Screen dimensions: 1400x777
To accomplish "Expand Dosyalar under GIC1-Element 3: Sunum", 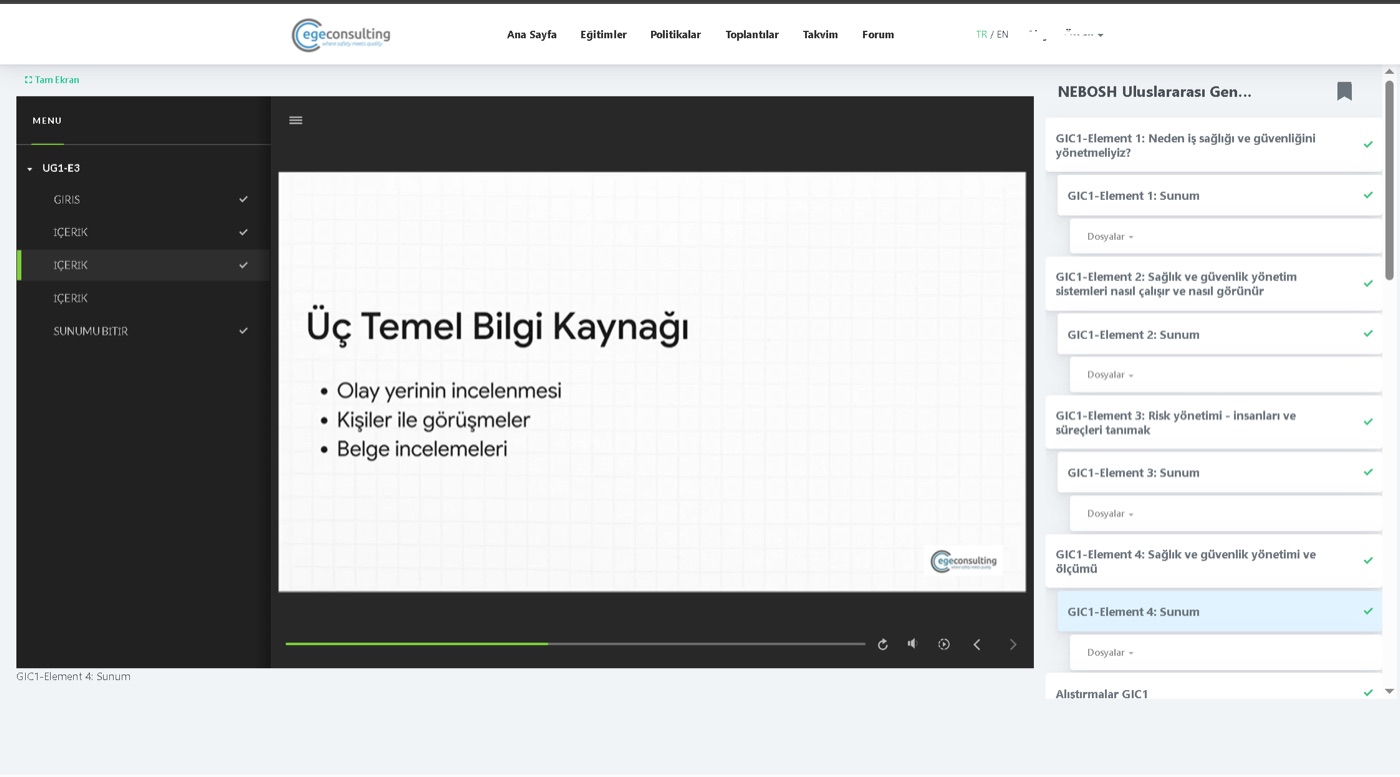I will (1110, 514).
